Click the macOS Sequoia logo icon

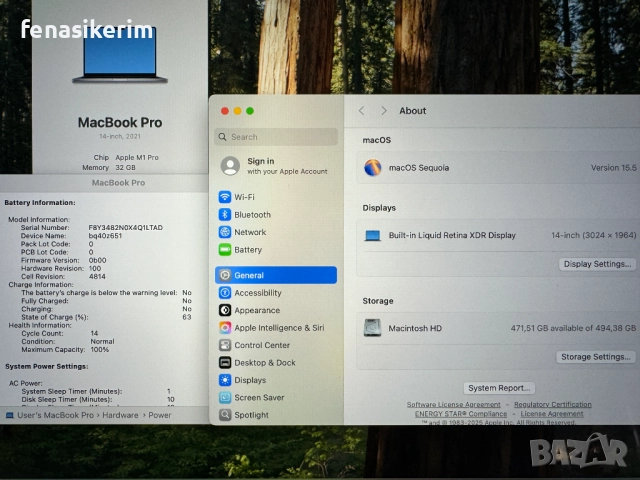[373, 167]
